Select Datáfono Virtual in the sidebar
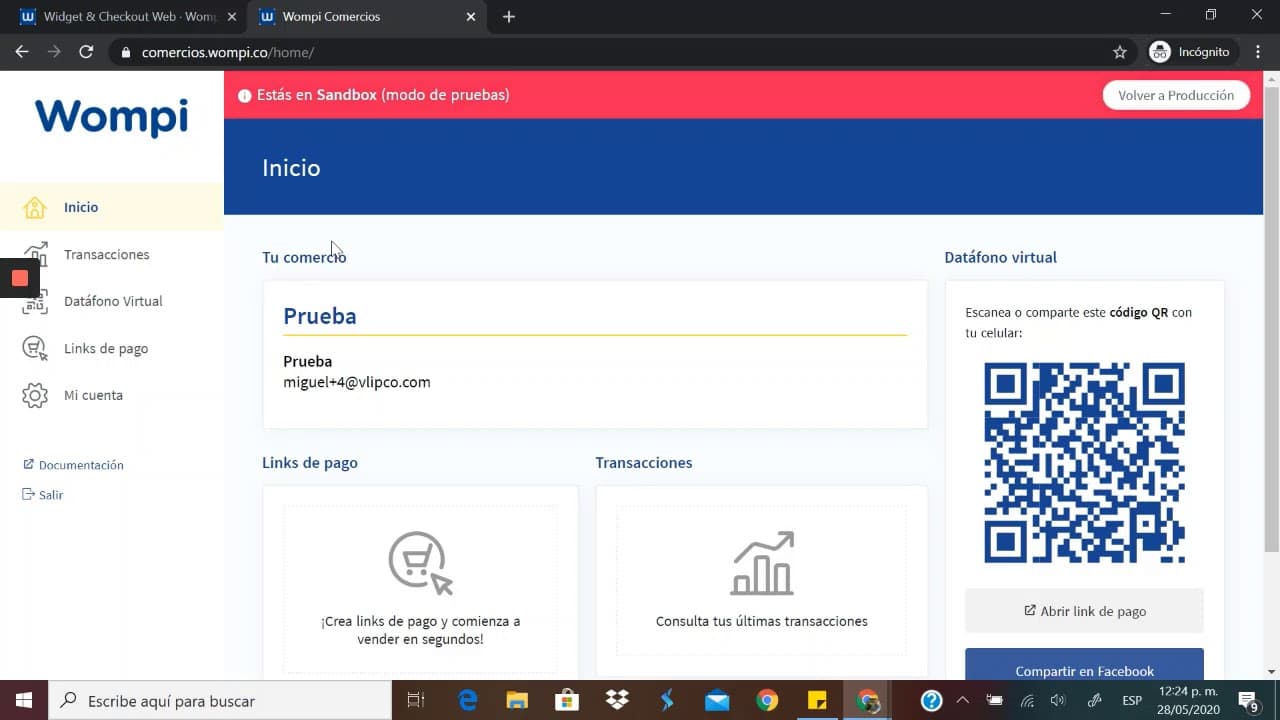1280x720 pixels. coord(113,301)
